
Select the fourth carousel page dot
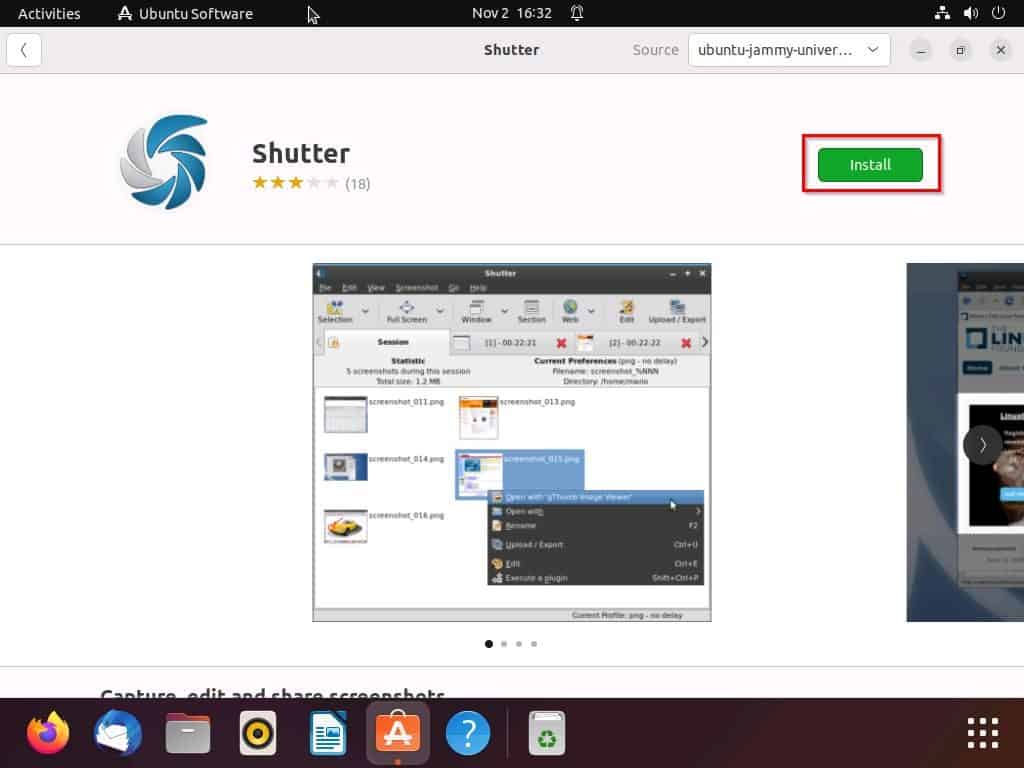pos(534,644)
